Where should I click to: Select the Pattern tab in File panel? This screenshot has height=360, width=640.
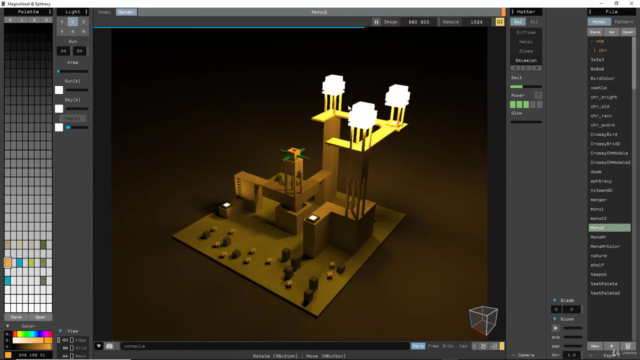tap(623, 22)
